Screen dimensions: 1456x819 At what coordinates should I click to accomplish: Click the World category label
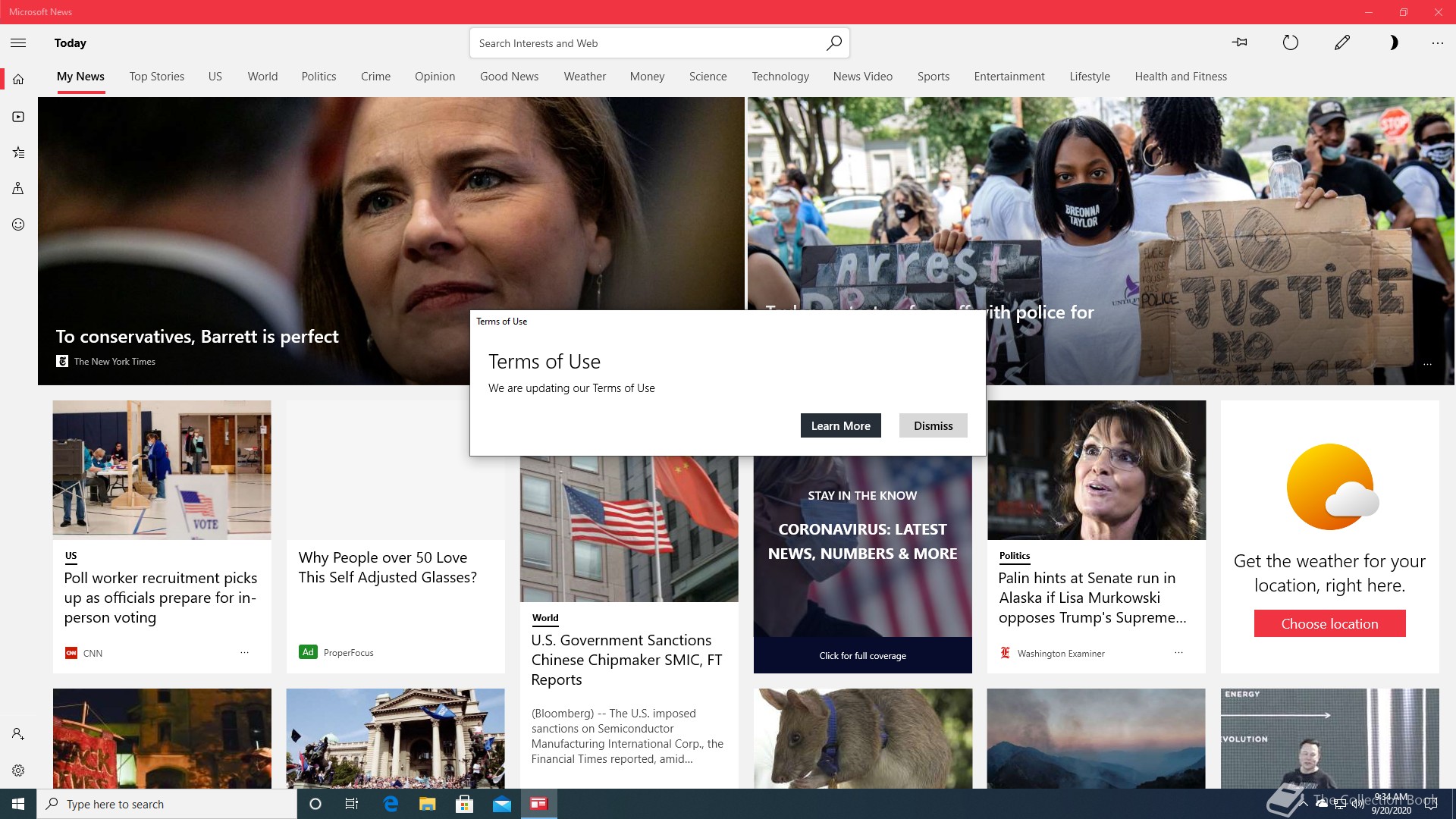pyautogui.click(x=545, y=618)
